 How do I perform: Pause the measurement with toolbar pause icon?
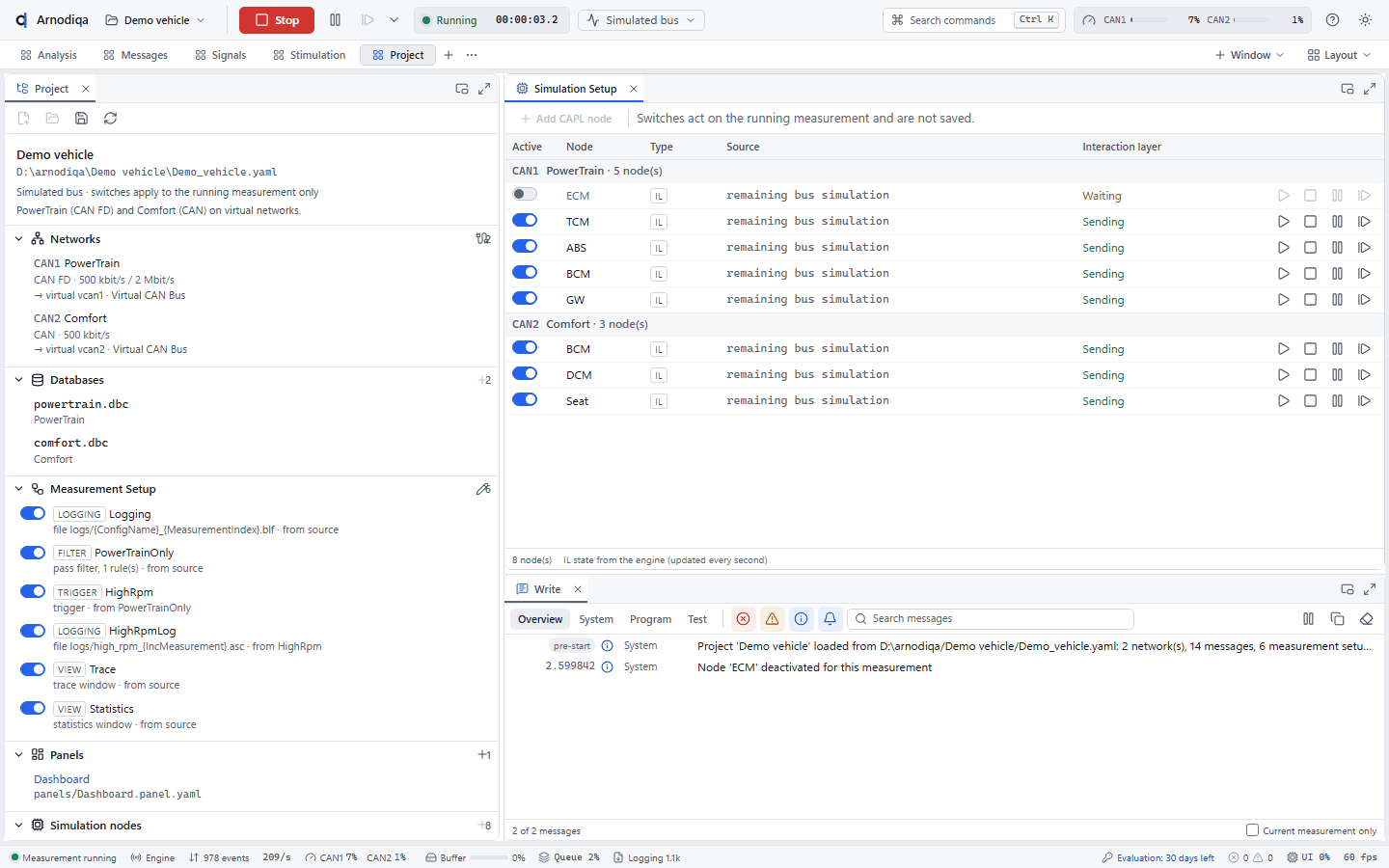coord(335,19)
